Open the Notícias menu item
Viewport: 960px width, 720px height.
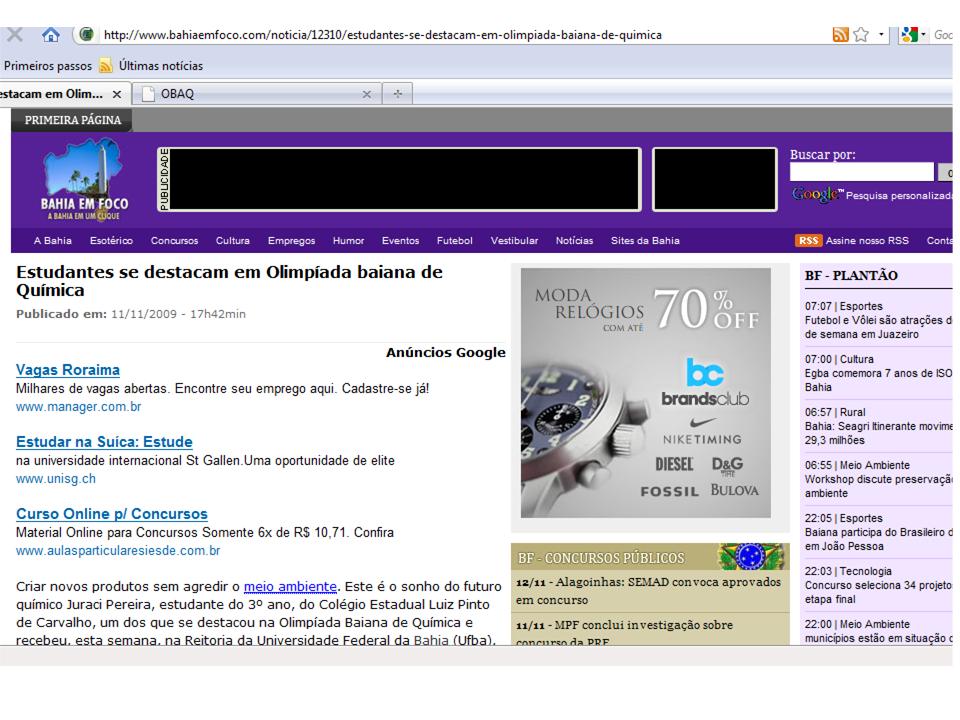pos(574,241)
